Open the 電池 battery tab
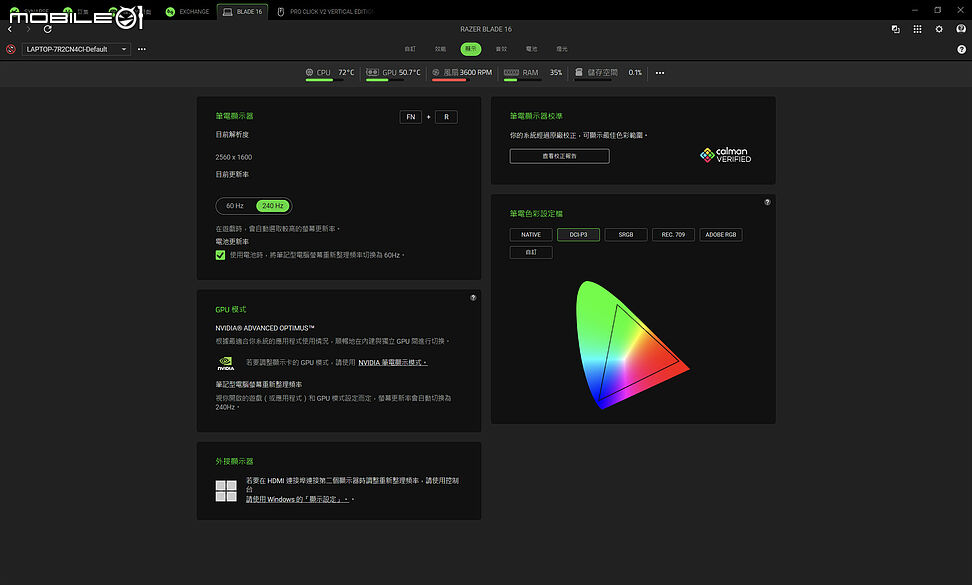This screenshot has height=585, width=972. point(531,49)
